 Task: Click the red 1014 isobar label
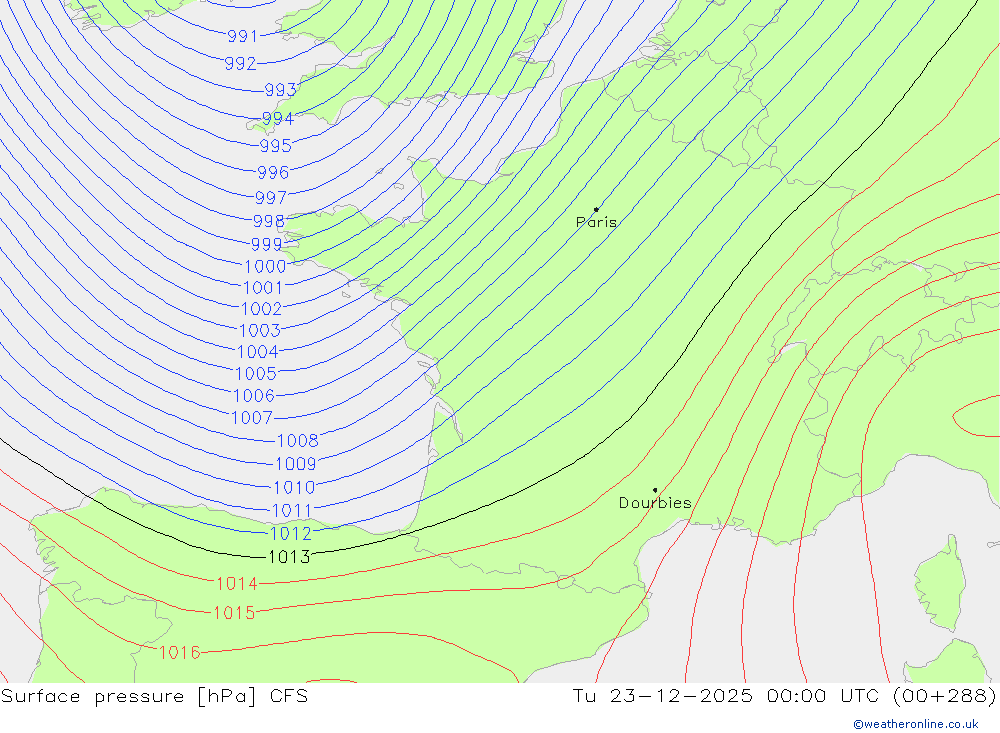pyautogui.click(x=237, y=584)
